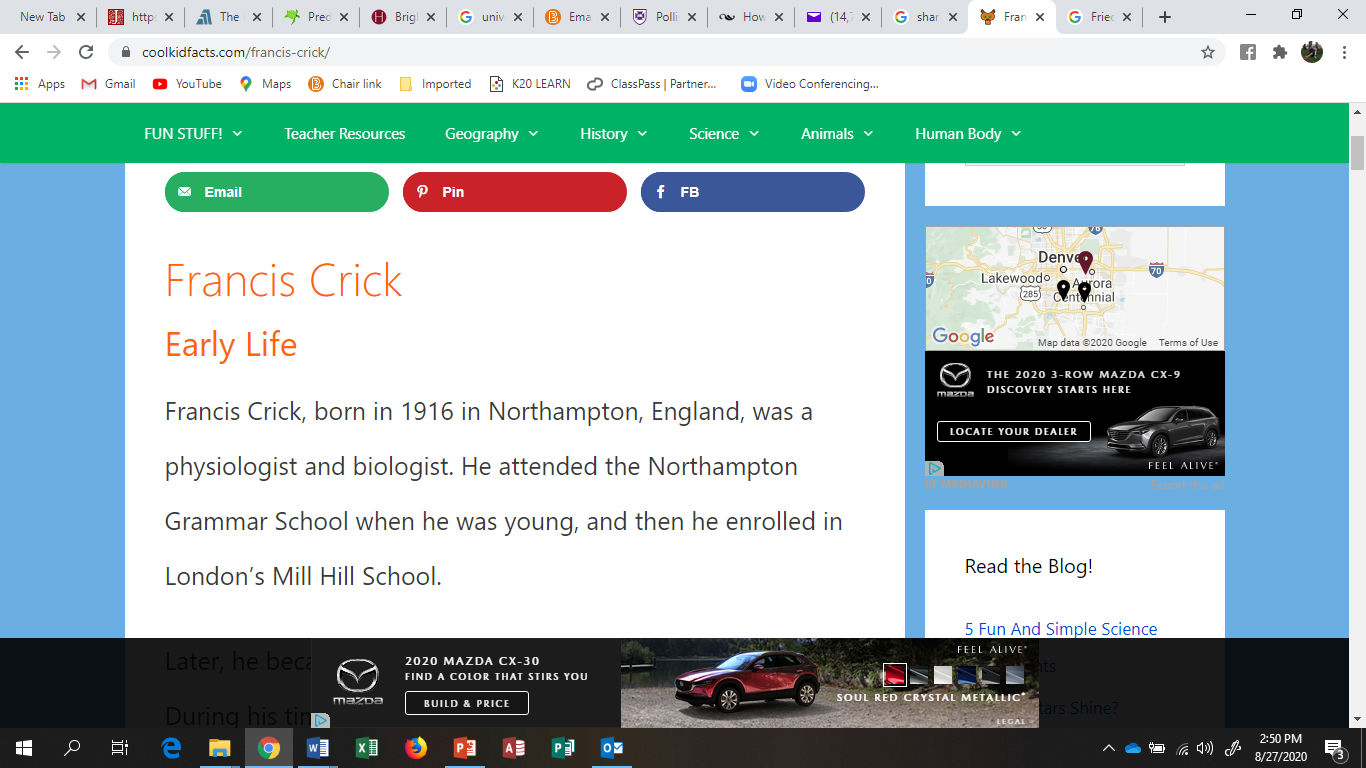Open the Apps grid in bookmarks bar
1366x768 pixels.
tap(40, 84)
